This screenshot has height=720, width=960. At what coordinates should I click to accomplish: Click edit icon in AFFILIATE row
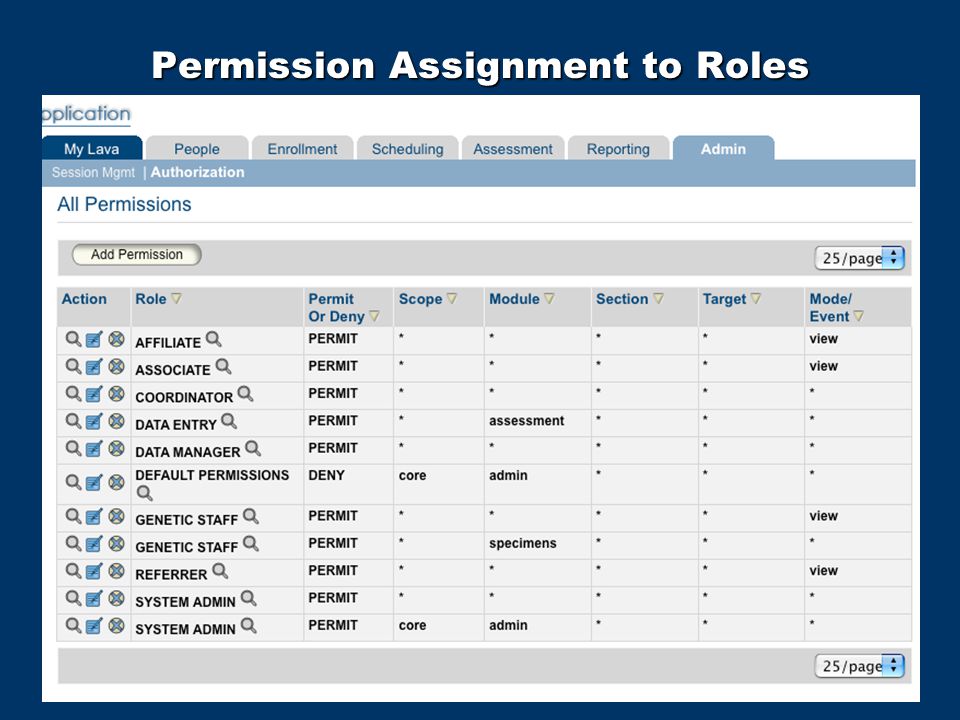tap(94, 339)
